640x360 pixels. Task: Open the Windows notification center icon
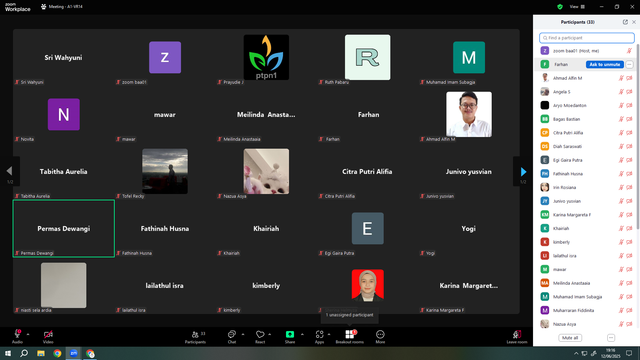click(x=629, y=353)
